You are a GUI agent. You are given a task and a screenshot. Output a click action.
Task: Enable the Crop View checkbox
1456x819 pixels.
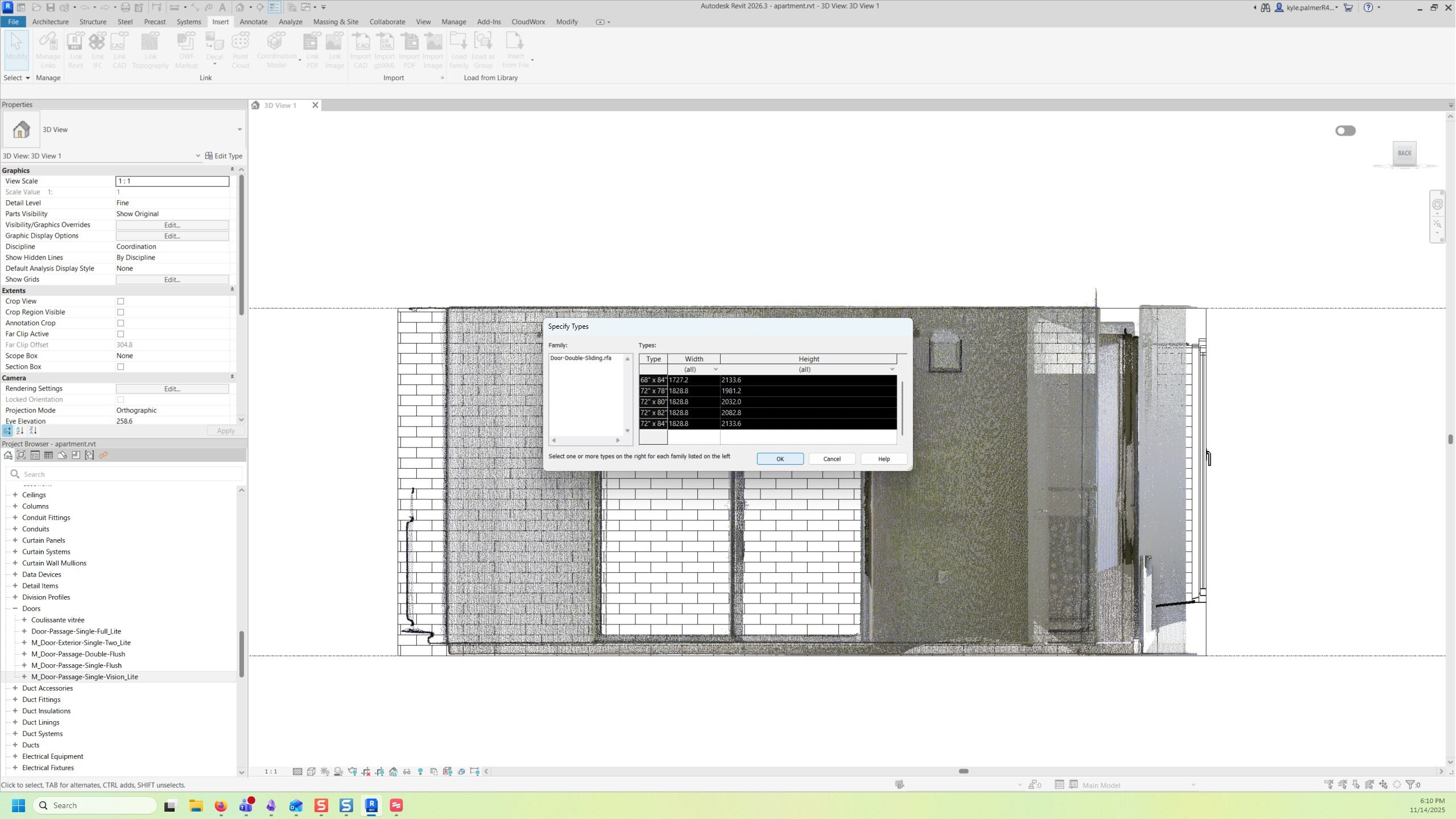121,301
